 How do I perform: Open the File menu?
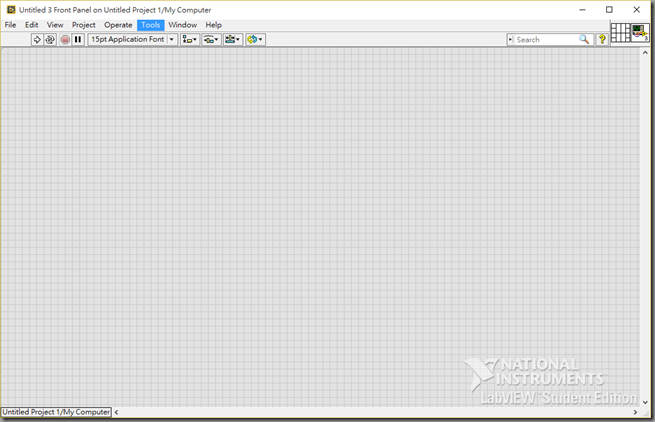10,25
